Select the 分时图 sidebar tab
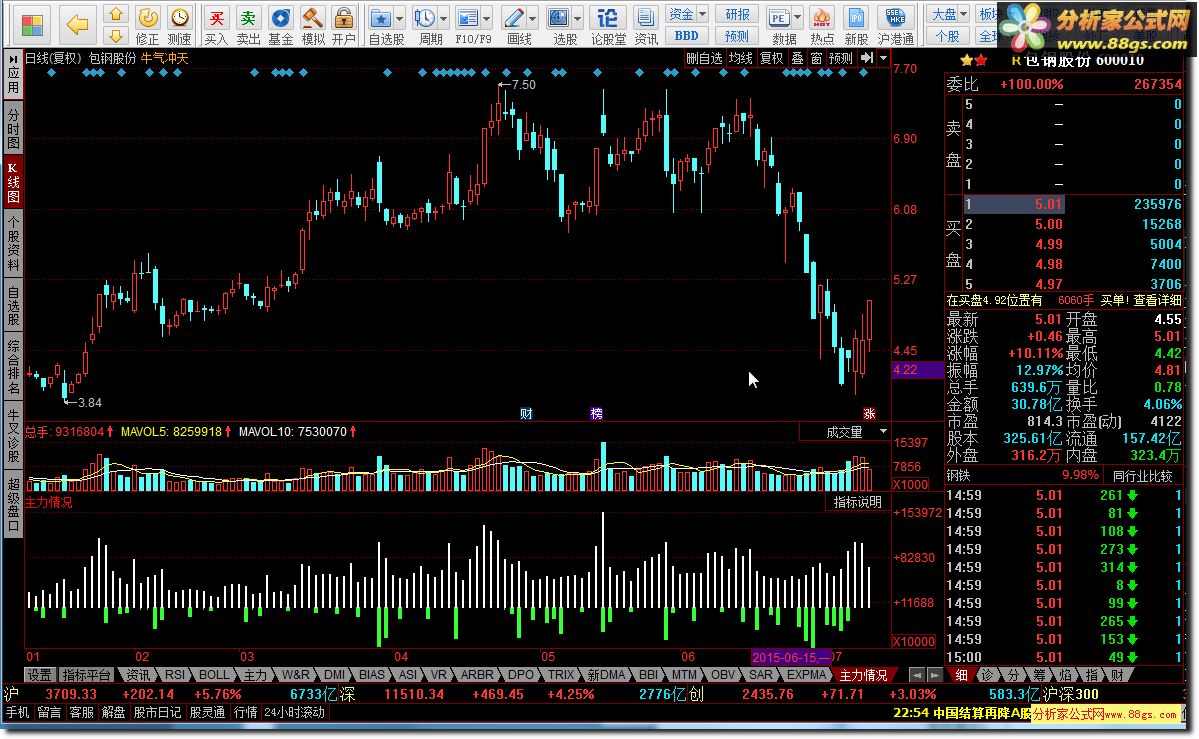 pyautogui.click(x=13, y=128)
